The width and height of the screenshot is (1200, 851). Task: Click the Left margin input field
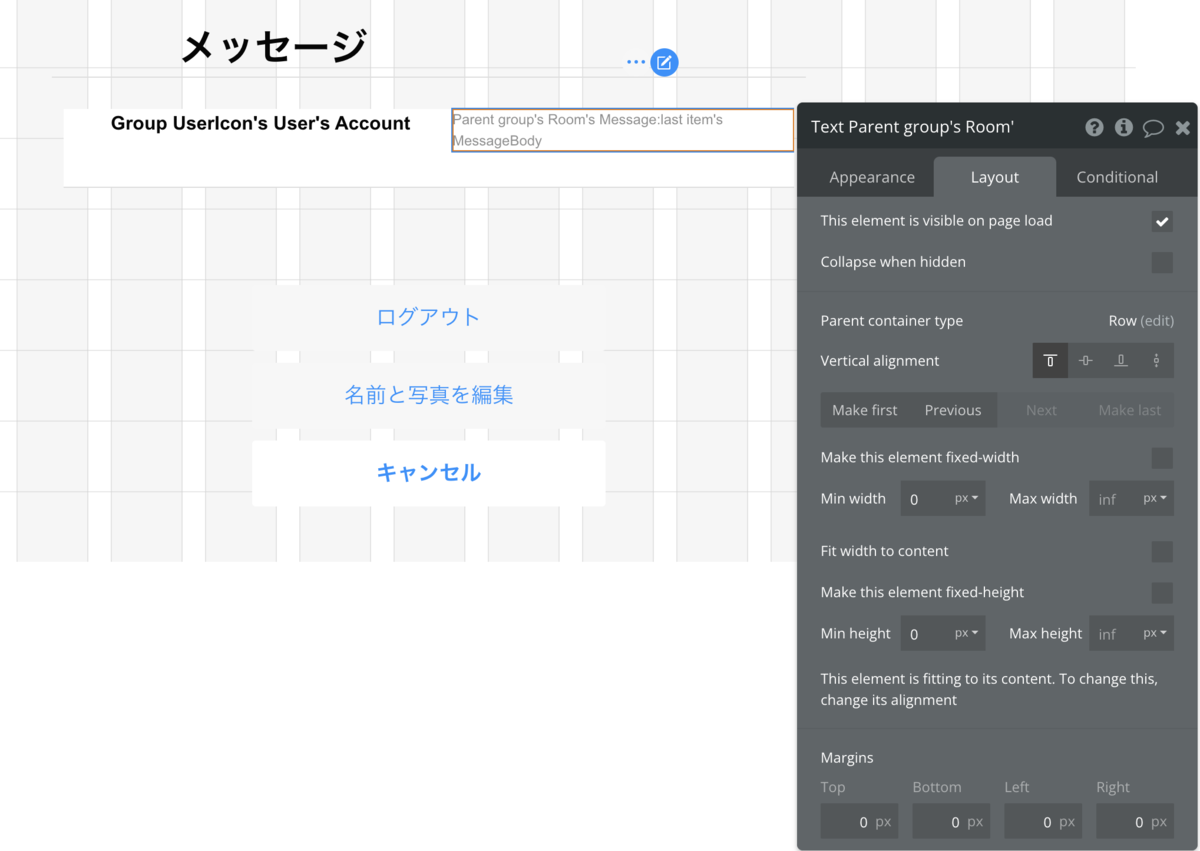coord(1043,822)
